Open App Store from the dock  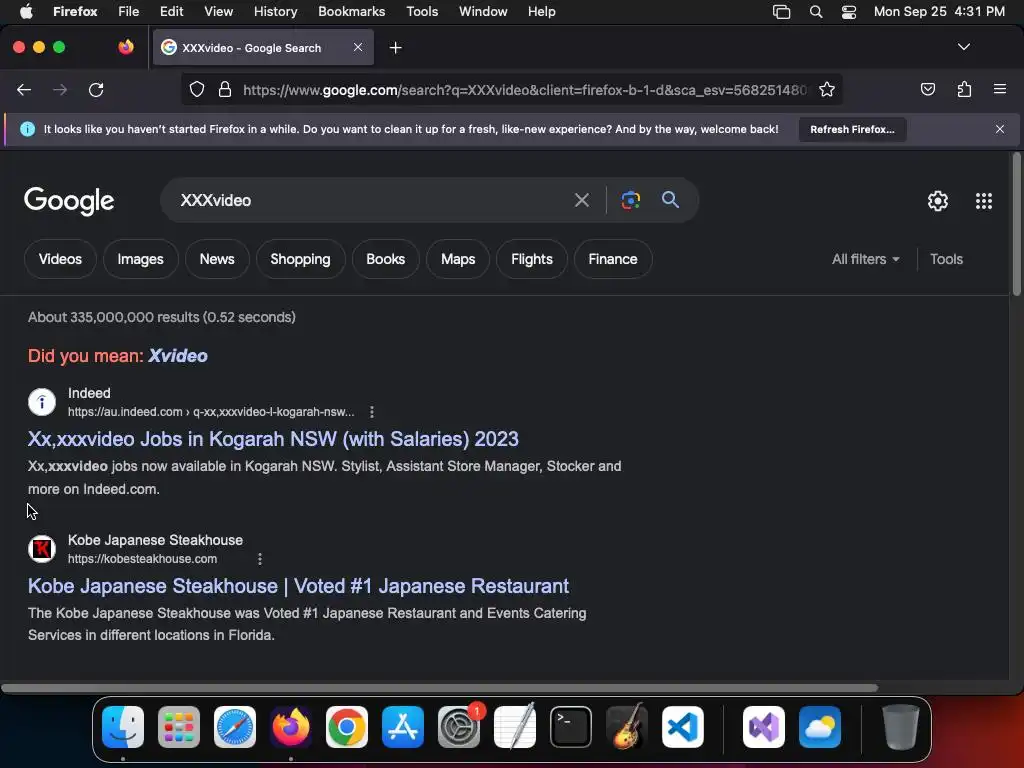click(x=402, y=726)
